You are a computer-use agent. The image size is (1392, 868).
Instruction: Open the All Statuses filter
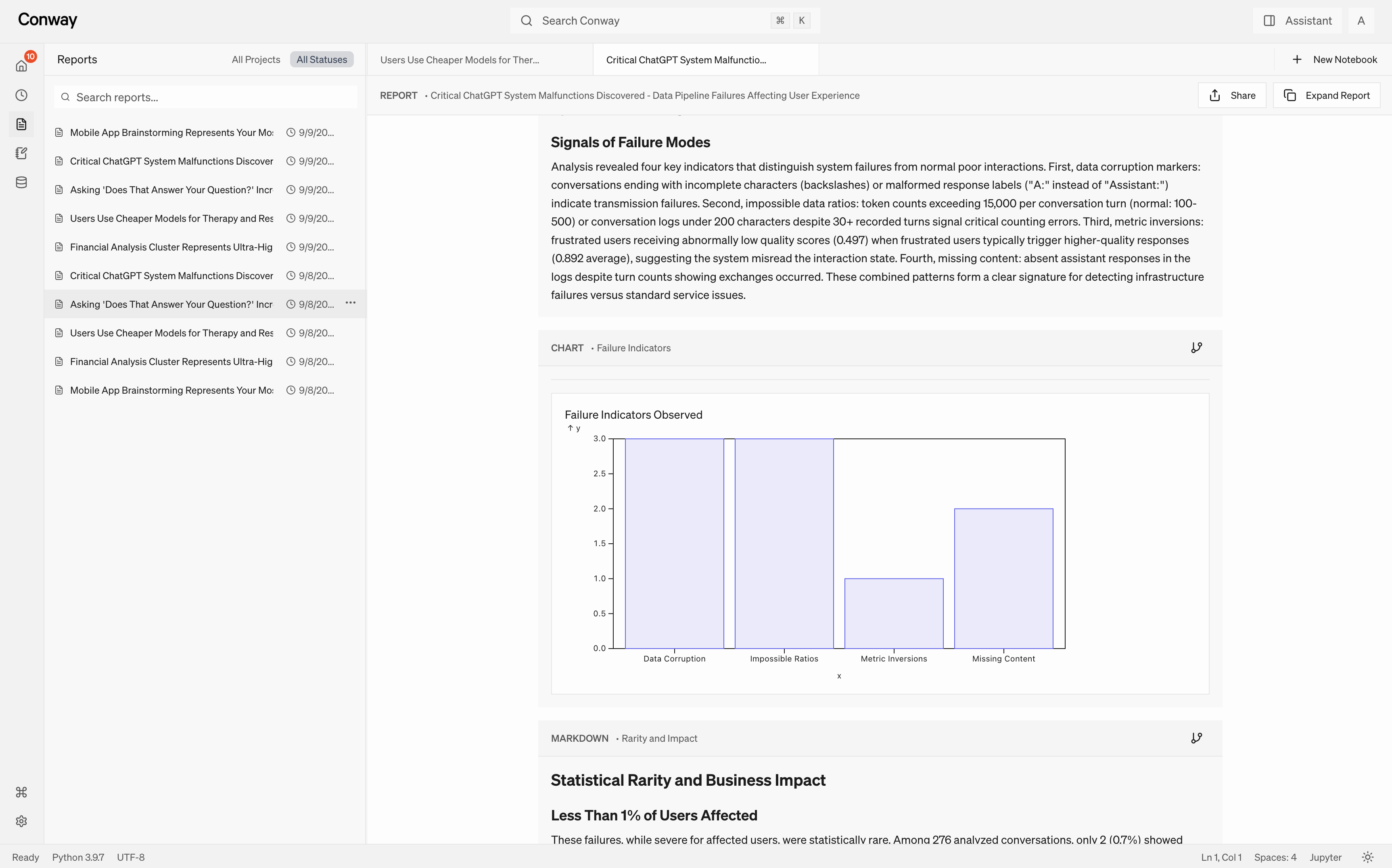click(x=321, y=60)
